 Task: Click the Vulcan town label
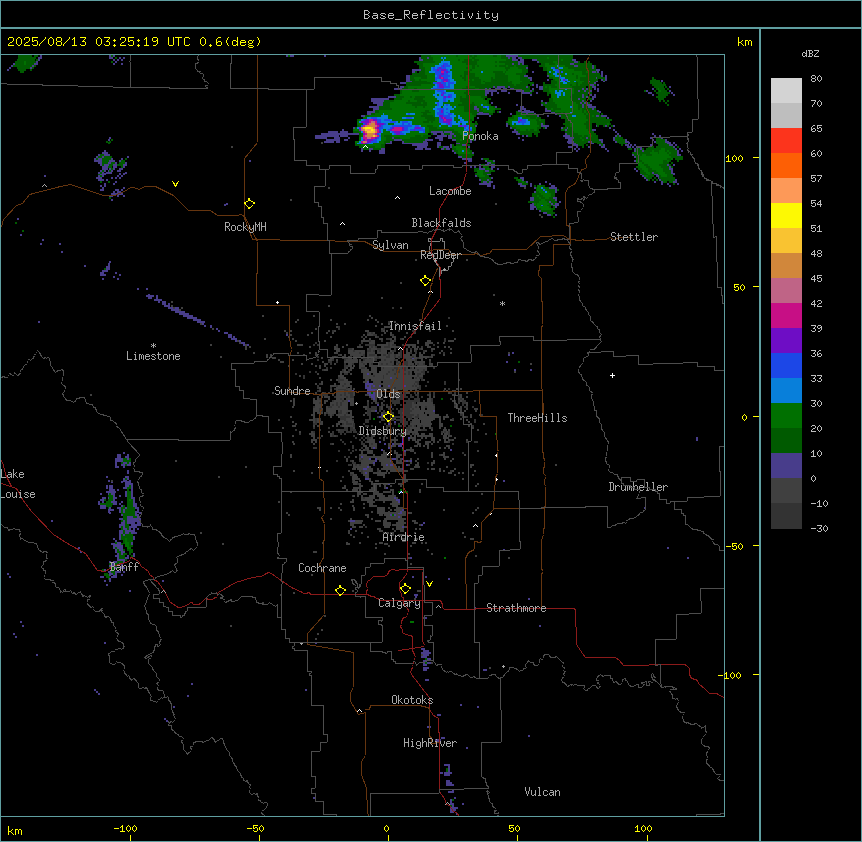543,792
